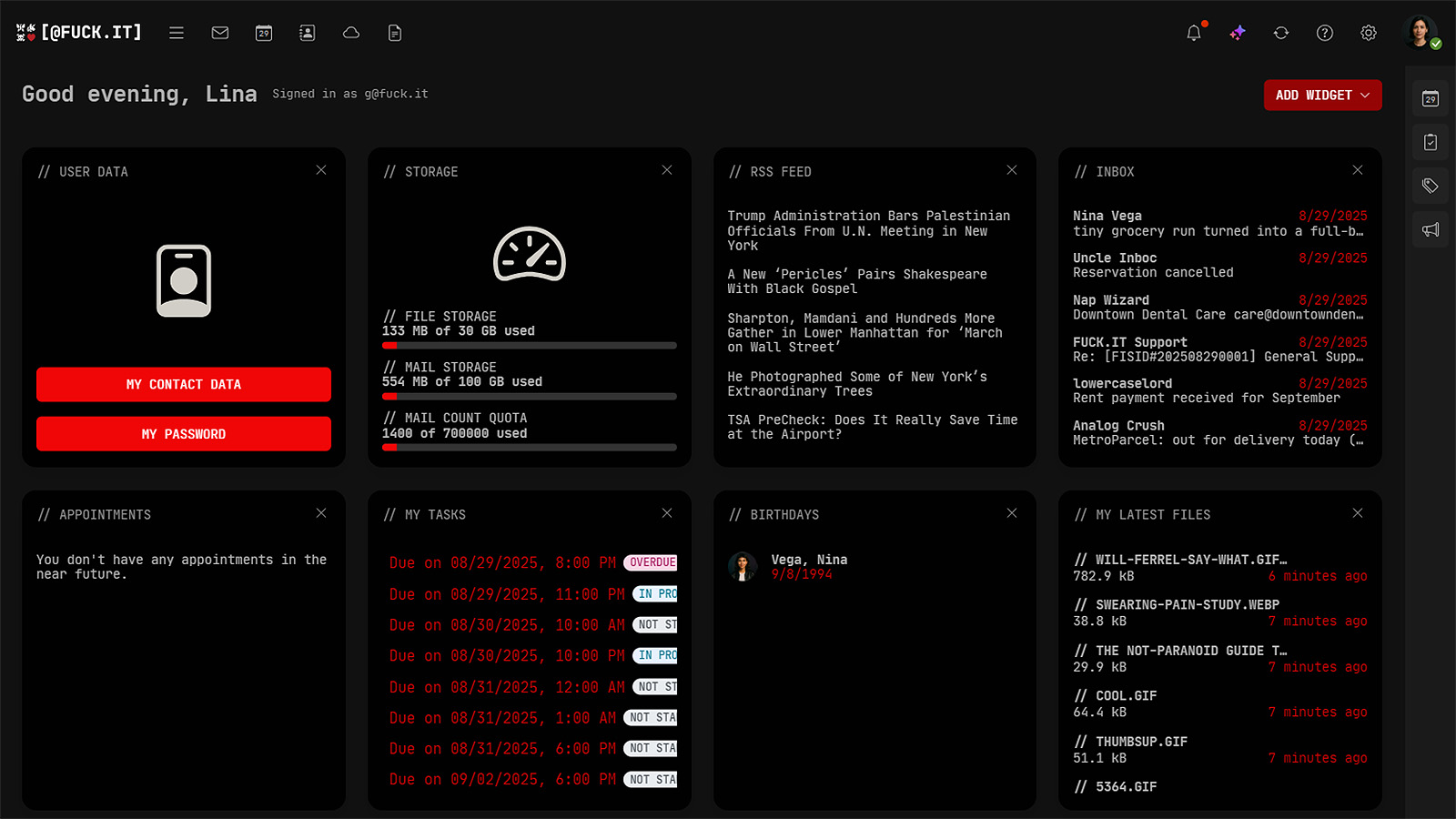Open the cloud drive icon
The width and height of the screenshot is (1456, 819).
coord(351,33)
